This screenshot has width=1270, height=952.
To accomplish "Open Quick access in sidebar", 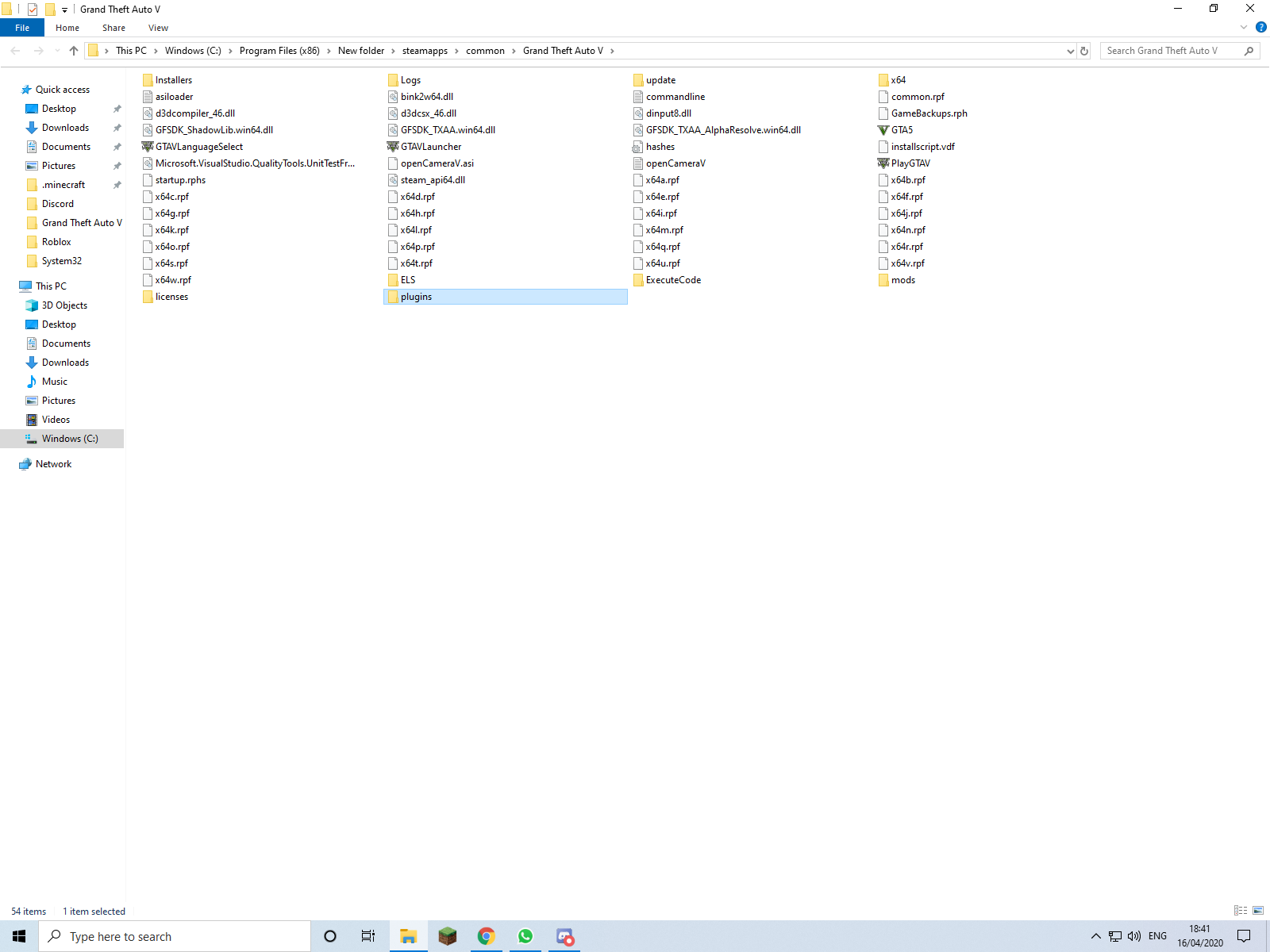I will 62,90.
